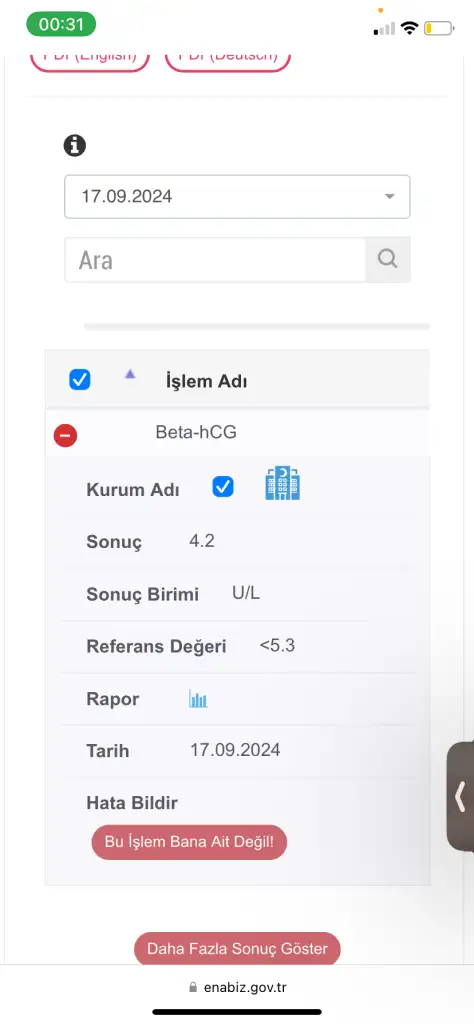This screenshot has width=474, height=1024.
Task: Toggle the İşlem Adı header checkbox
Action: click(80, 380)
